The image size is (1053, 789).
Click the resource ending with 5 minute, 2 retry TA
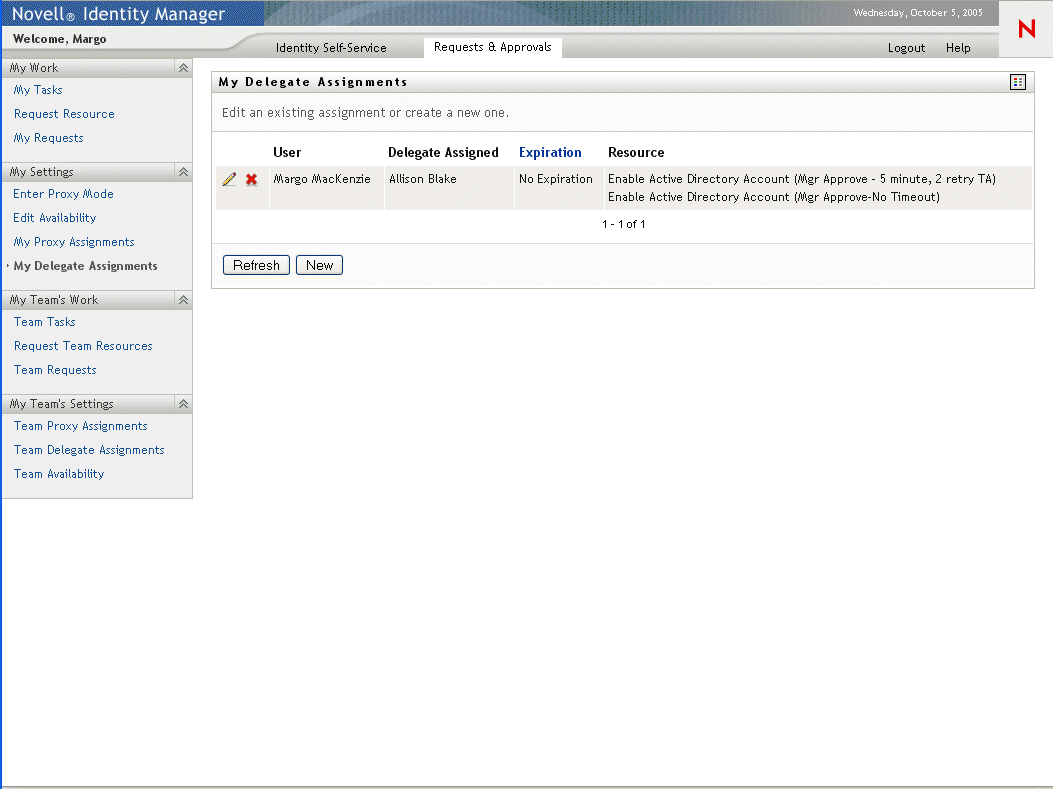802,179
